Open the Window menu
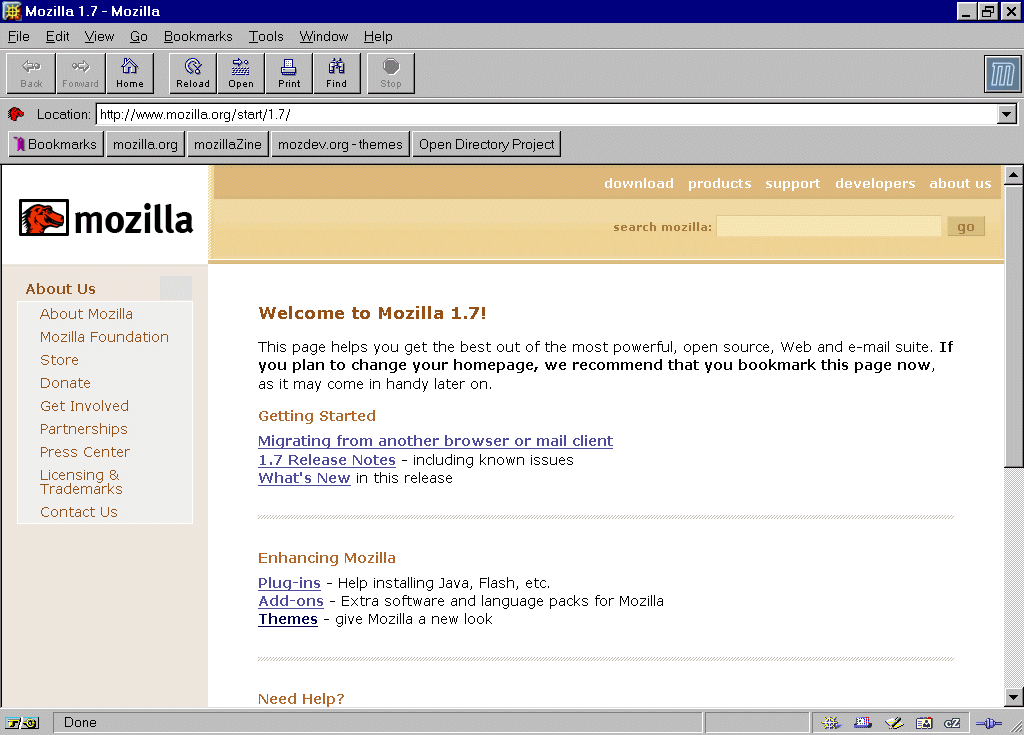 click(x=324, y=37)
